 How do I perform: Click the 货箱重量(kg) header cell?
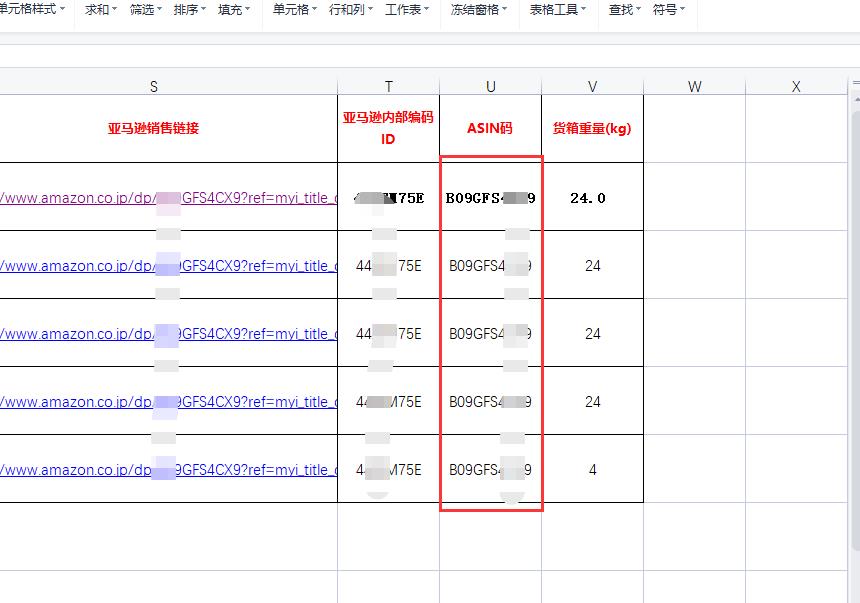pos(592,129)
